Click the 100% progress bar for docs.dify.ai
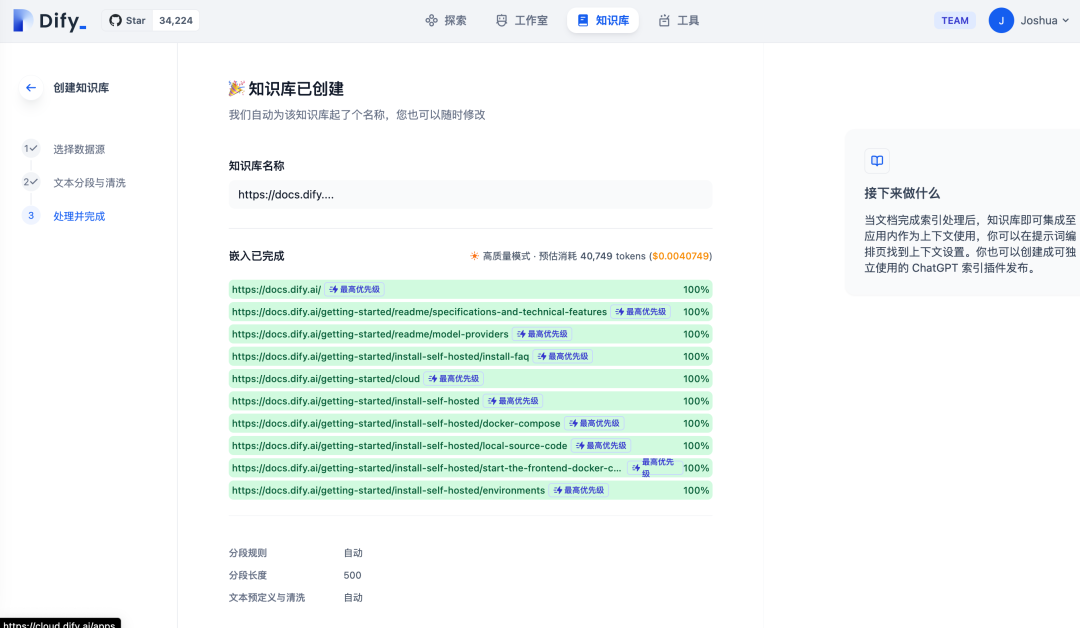1080x628 pixels. pos(695,289)
